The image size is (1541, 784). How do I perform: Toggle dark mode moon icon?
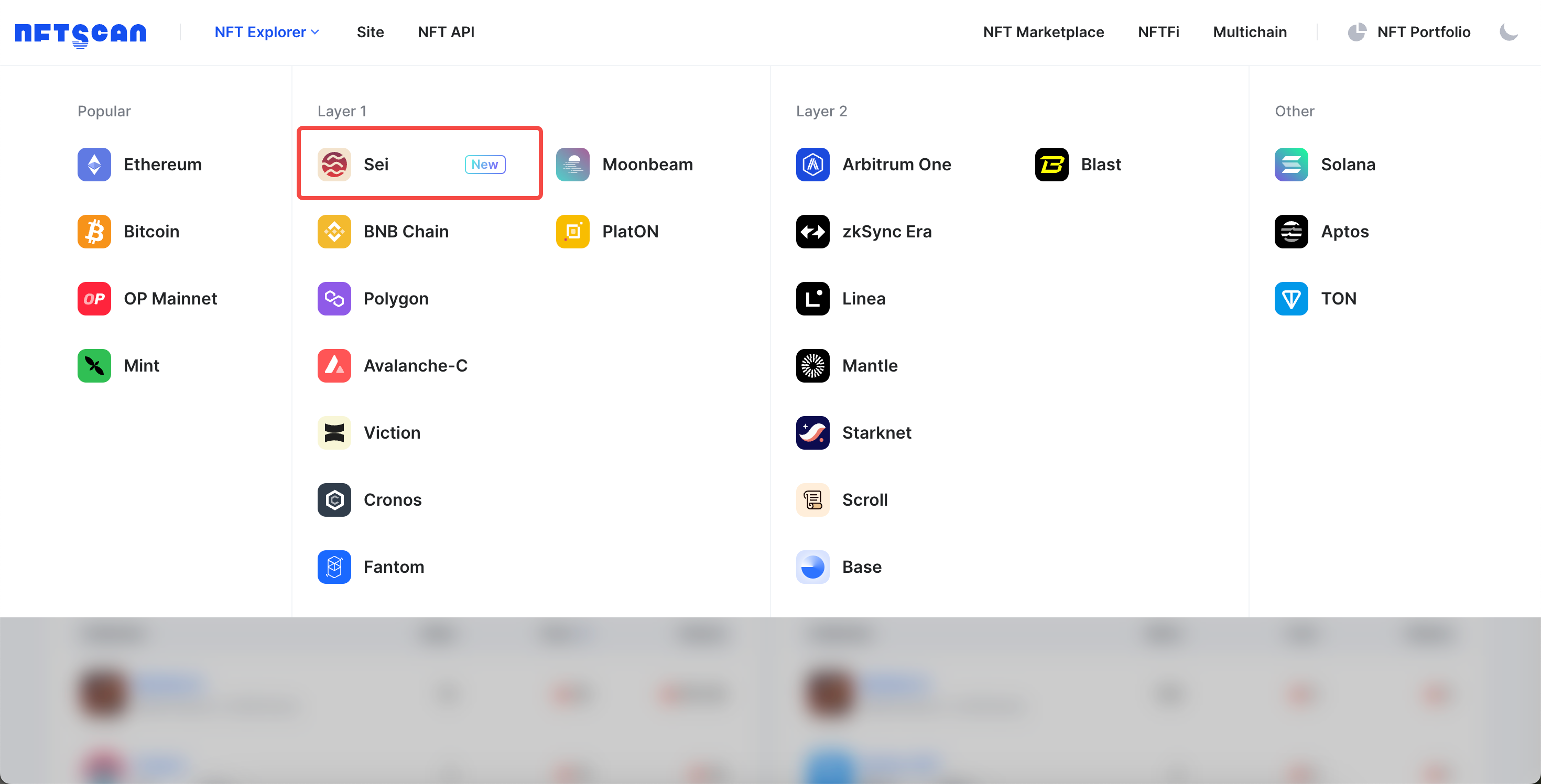tap(1509, 31)
